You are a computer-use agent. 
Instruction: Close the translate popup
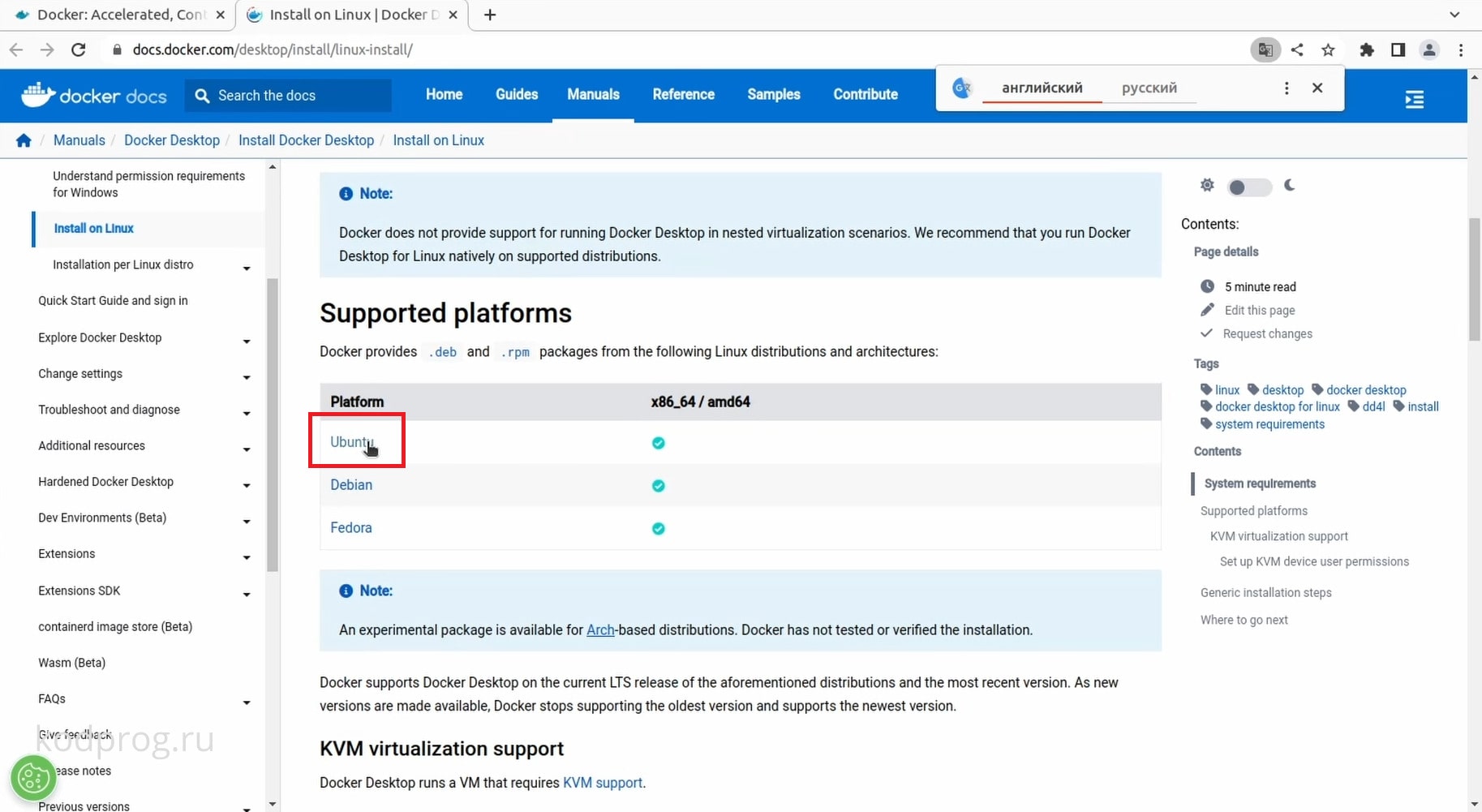click(x=1317, y=88)
